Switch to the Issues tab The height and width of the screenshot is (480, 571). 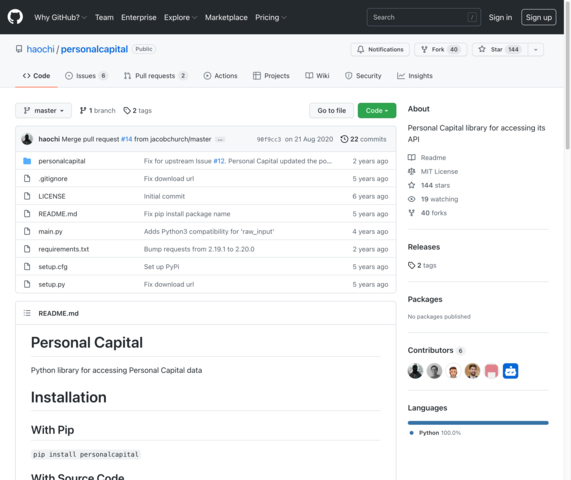coord(86,76)
